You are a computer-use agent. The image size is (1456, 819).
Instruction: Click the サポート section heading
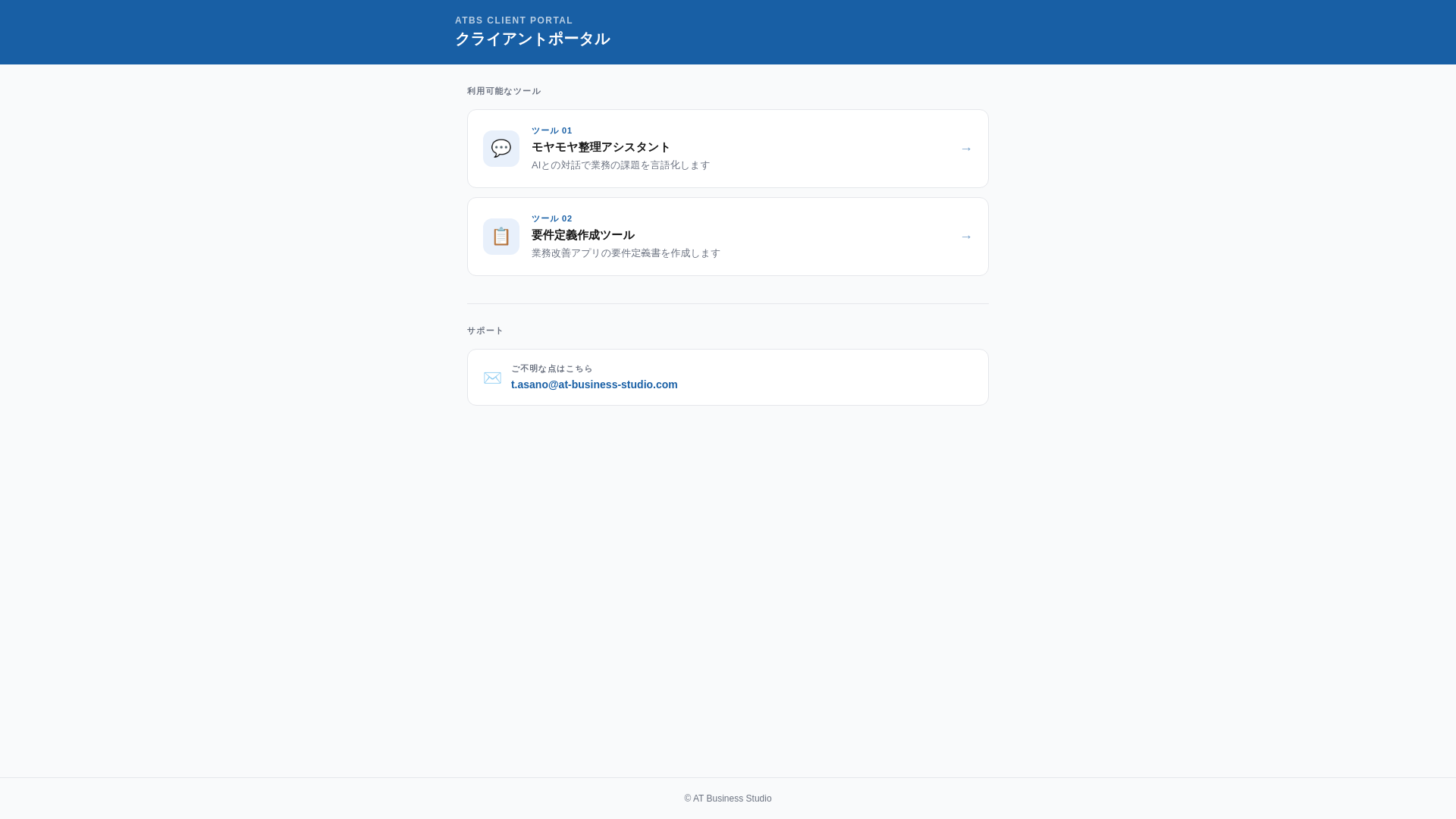coord(485,331)
